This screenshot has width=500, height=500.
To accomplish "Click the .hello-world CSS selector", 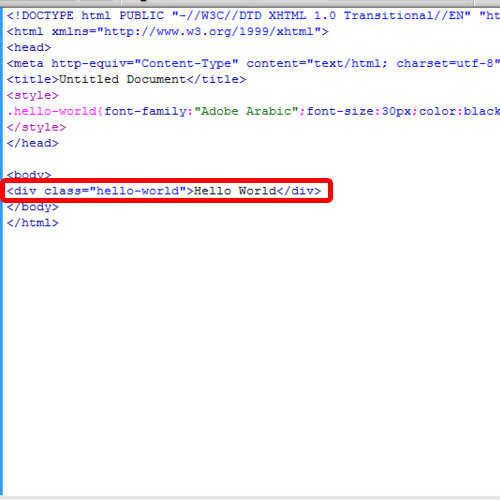I will coord(52,111).
